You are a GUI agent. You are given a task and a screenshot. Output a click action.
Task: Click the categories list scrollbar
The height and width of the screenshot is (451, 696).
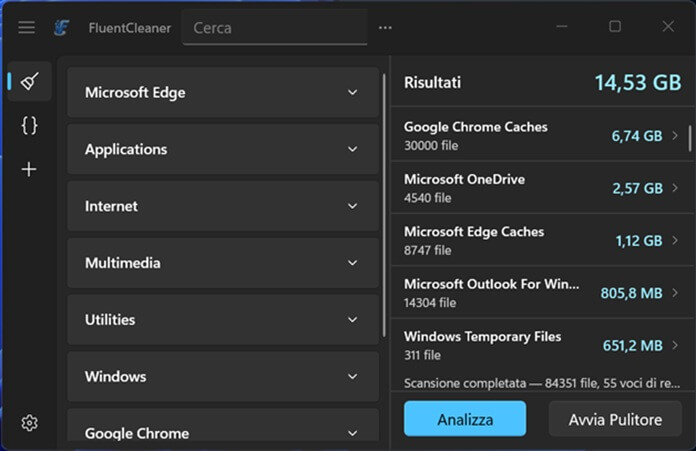[384, 205]
